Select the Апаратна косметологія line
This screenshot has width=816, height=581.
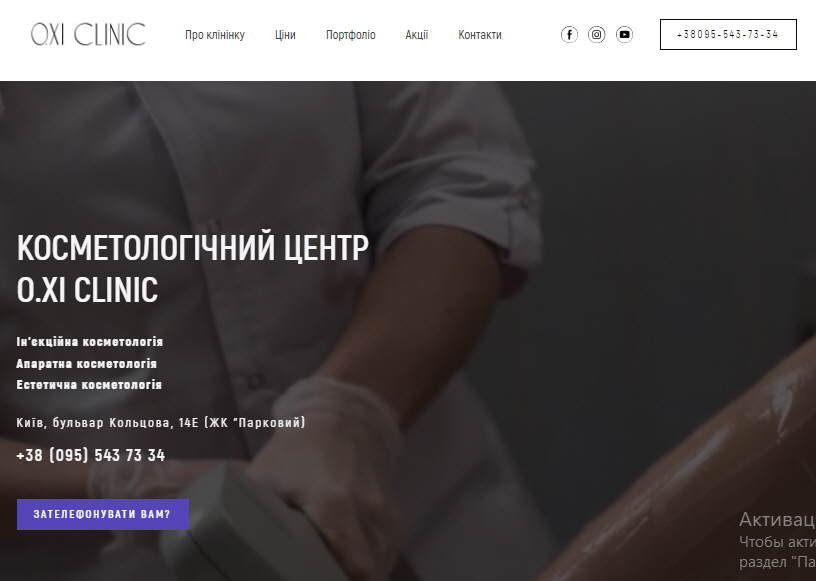click(86, 363)
